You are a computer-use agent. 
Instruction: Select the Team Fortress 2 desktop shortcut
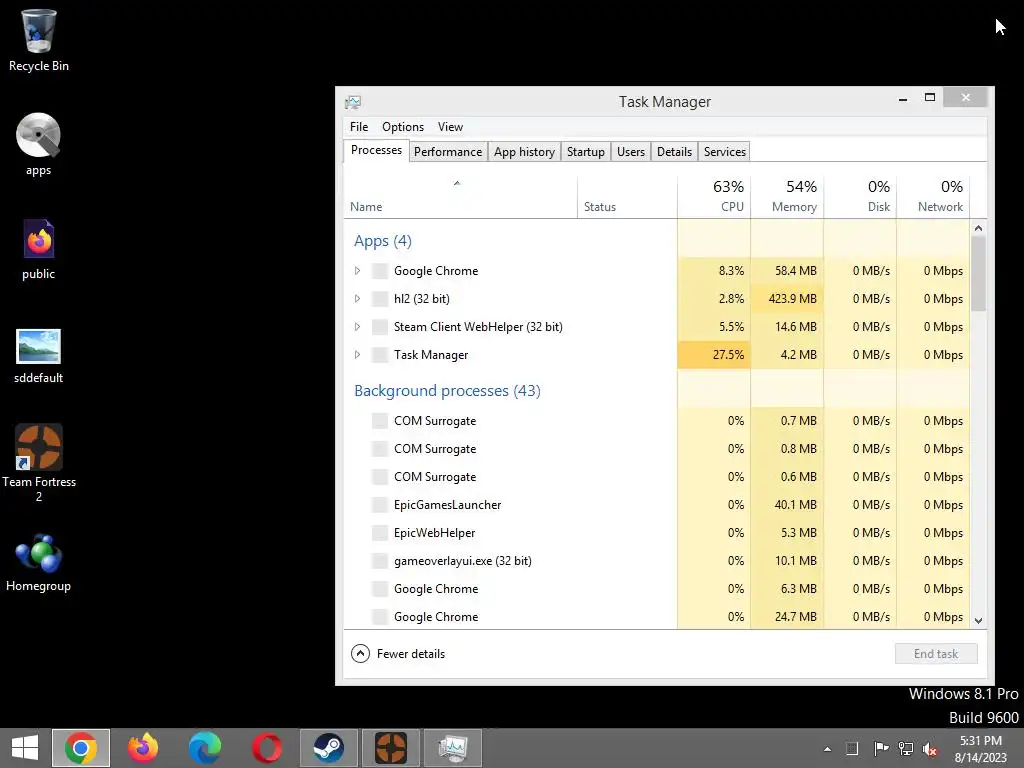(39, 462)
